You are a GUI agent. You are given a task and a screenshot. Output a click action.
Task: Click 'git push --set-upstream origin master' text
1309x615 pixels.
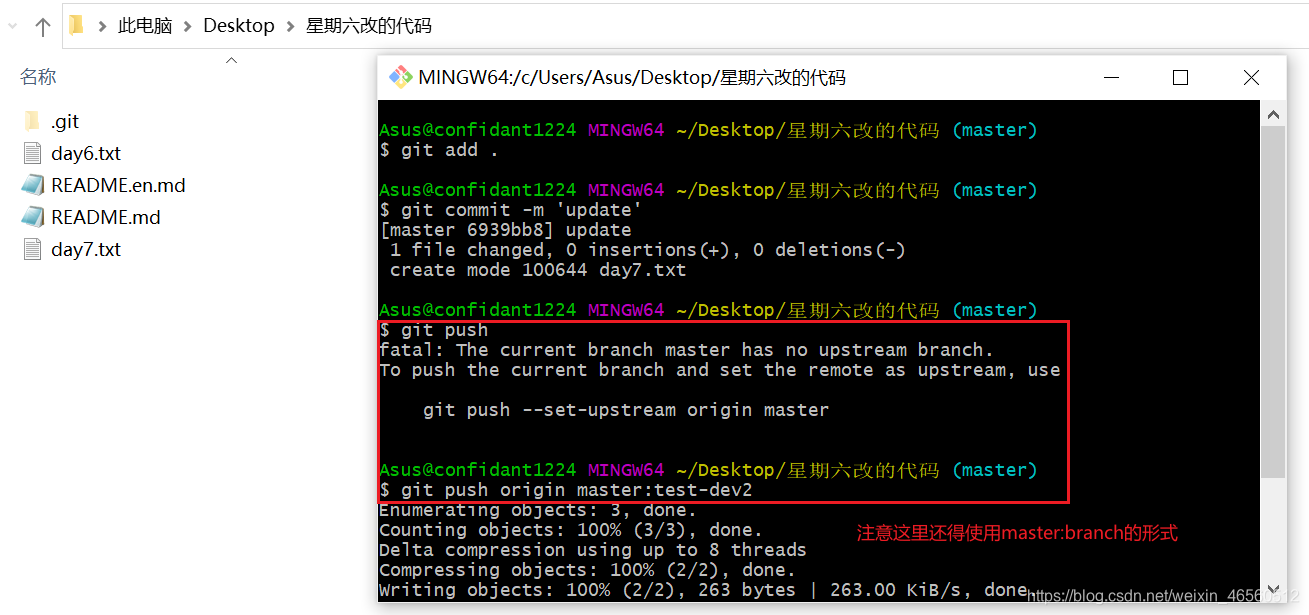click(x=626, y=410)
